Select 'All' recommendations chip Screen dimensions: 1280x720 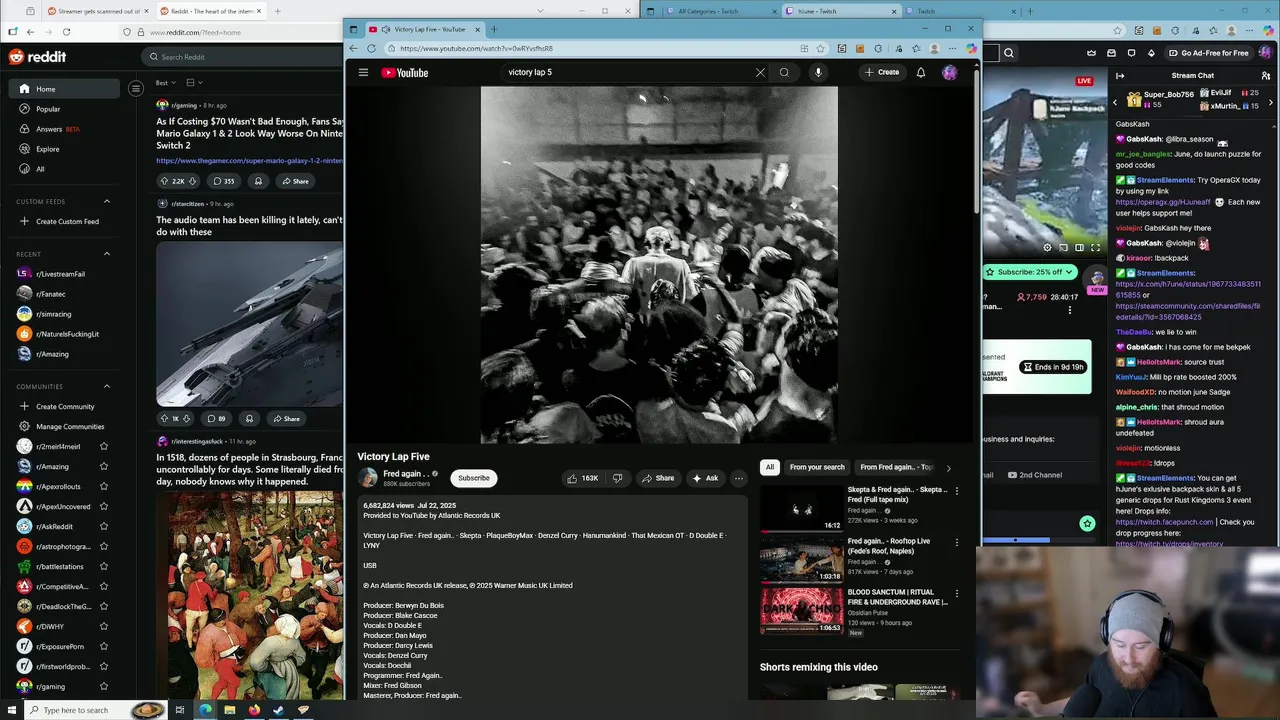coord(769,467)
